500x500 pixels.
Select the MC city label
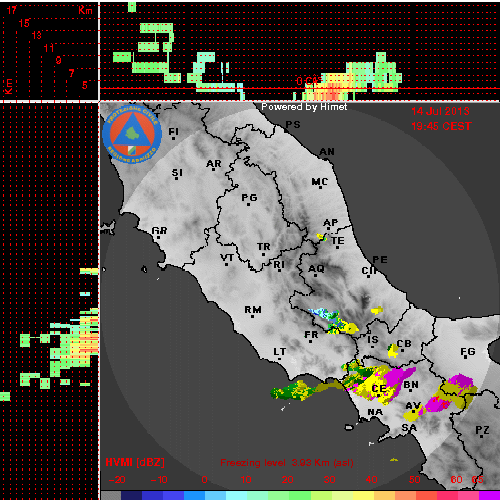pyautogui.click(x=320, y=182)
